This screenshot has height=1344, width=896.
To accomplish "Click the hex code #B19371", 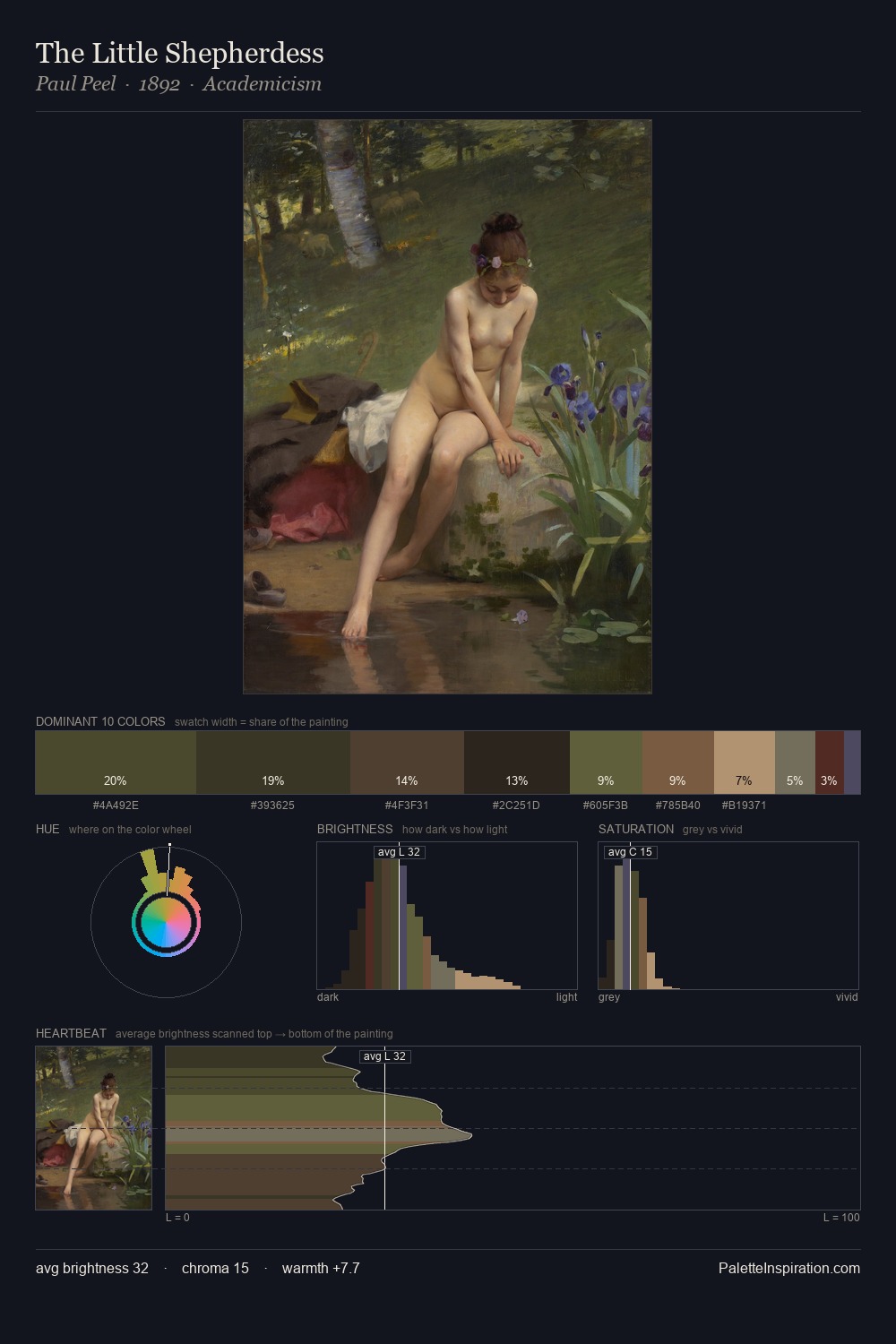I will (x=744, y=806).
